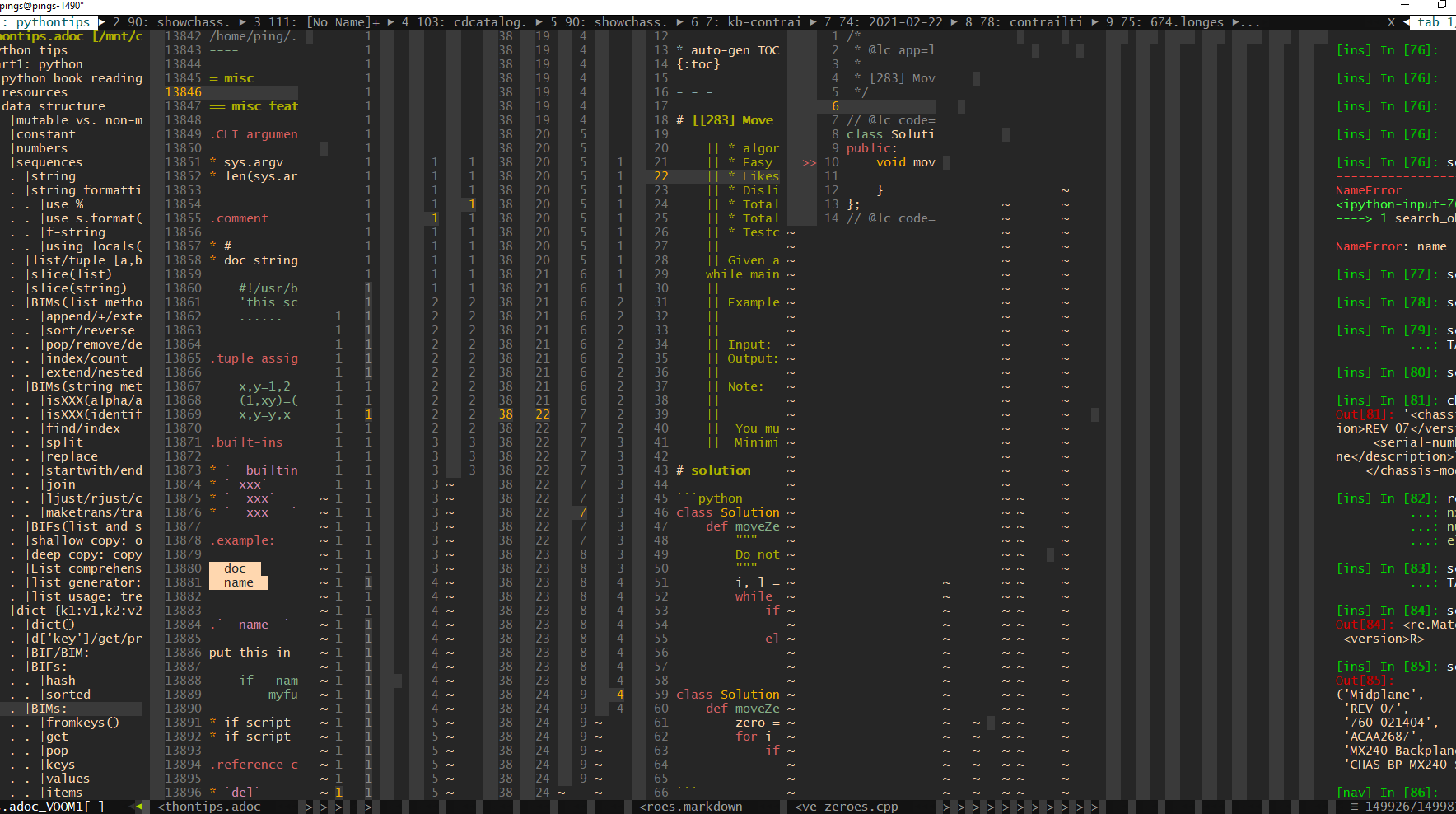Switch to the pythontips tab
Viewport: 1456px width, 814px height.
[x=53, y=22]
